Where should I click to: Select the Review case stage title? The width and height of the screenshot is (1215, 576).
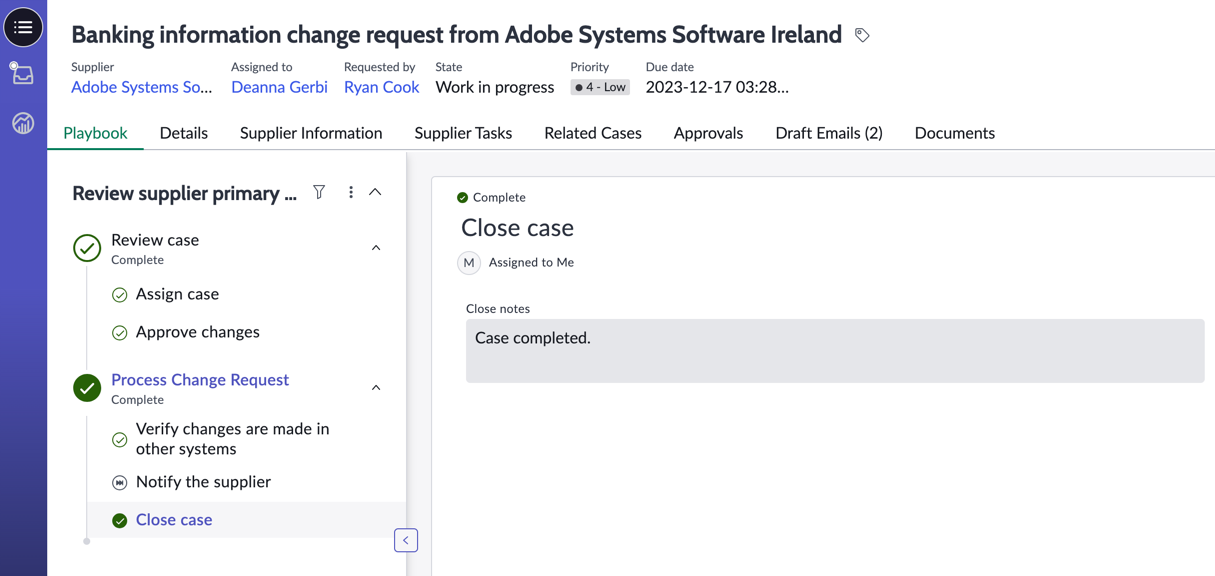[155, 240]
